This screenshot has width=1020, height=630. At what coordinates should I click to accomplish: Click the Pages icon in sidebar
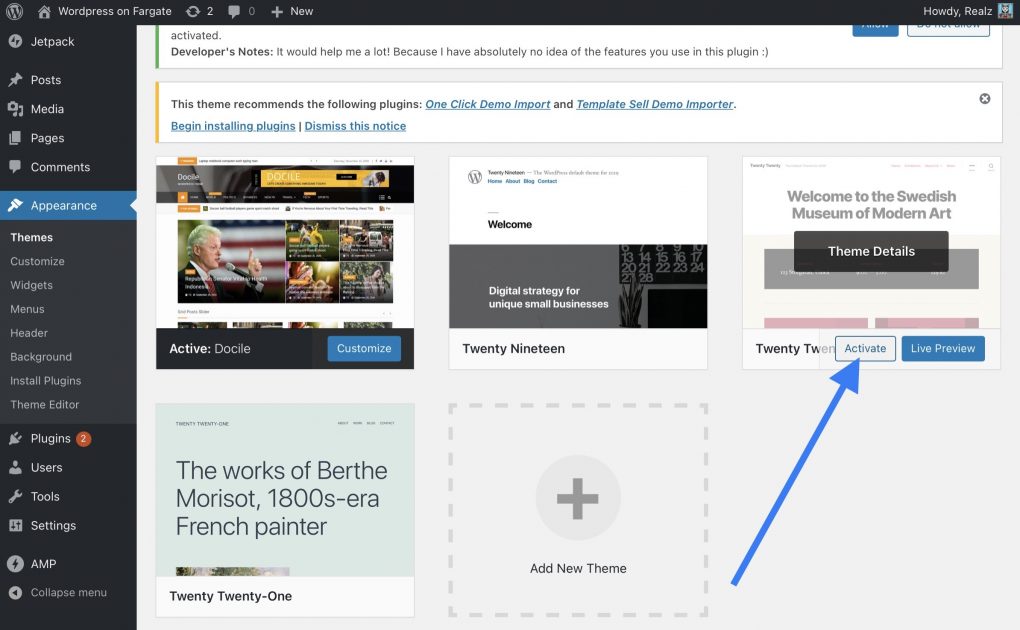(16, 138)
